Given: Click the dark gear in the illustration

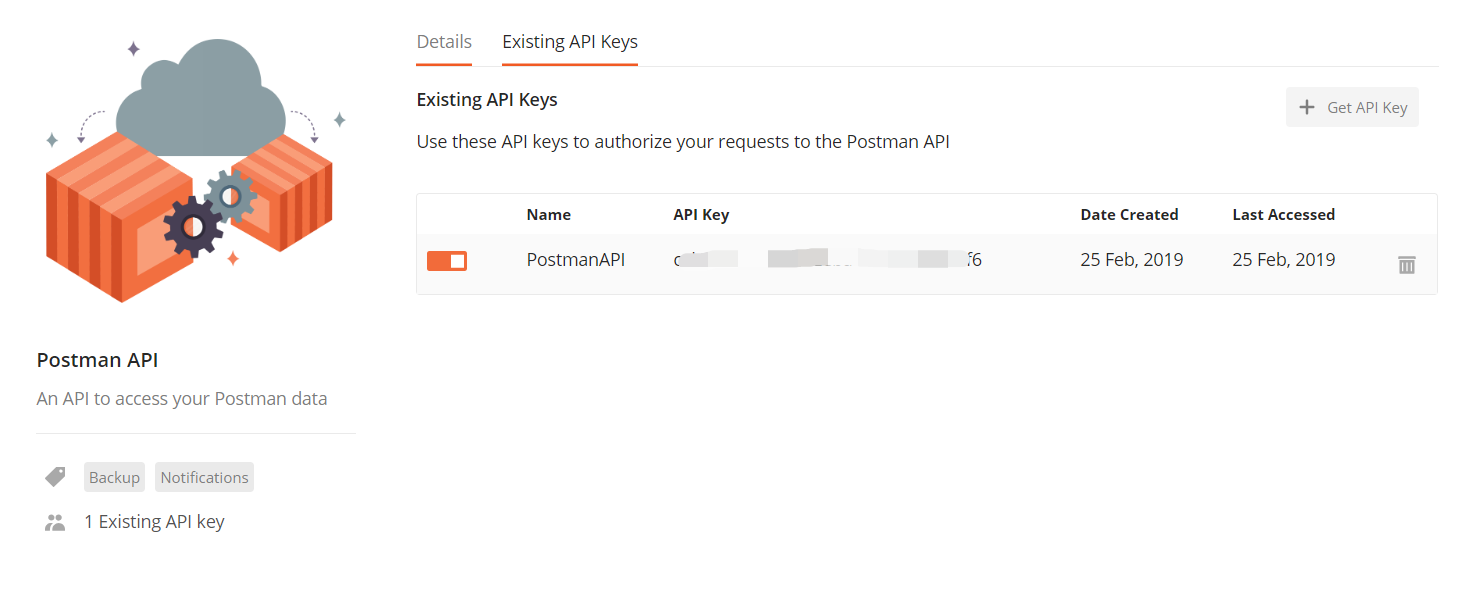Looking at the screenshot, I should pos(194,228).
